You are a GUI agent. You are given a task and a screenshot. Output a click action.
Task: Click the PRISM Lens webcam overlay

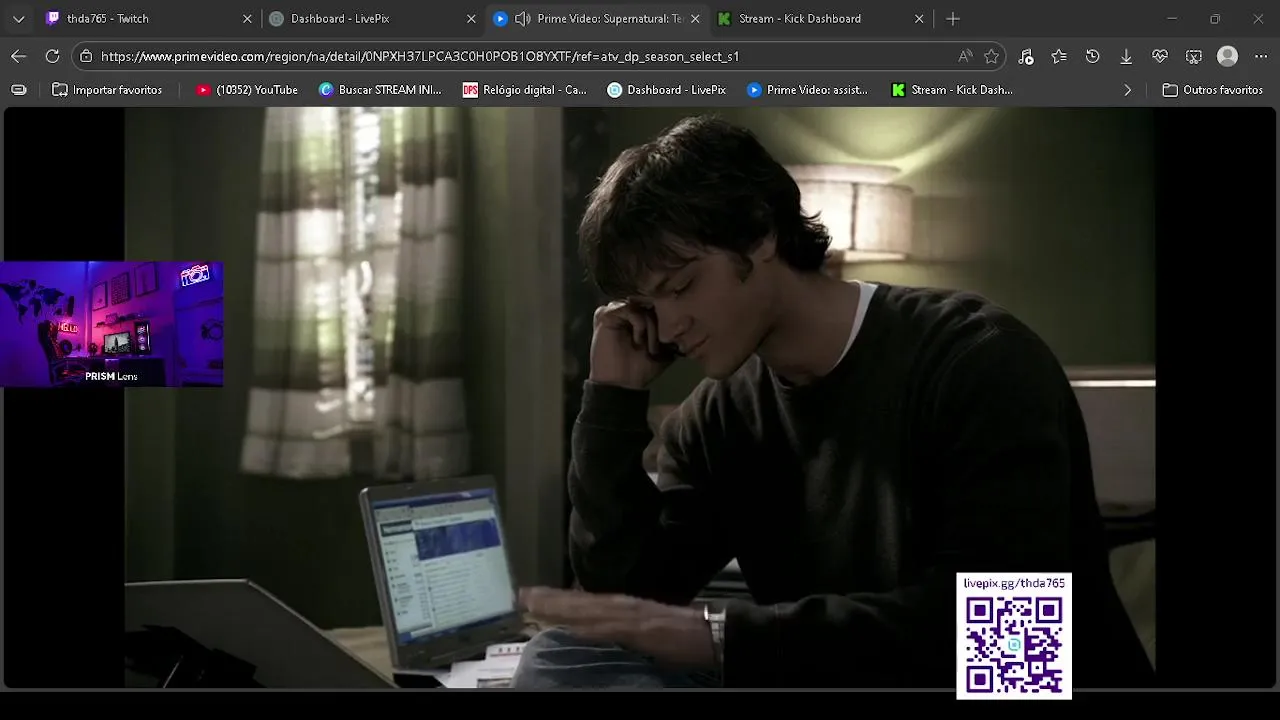[111, 324]
